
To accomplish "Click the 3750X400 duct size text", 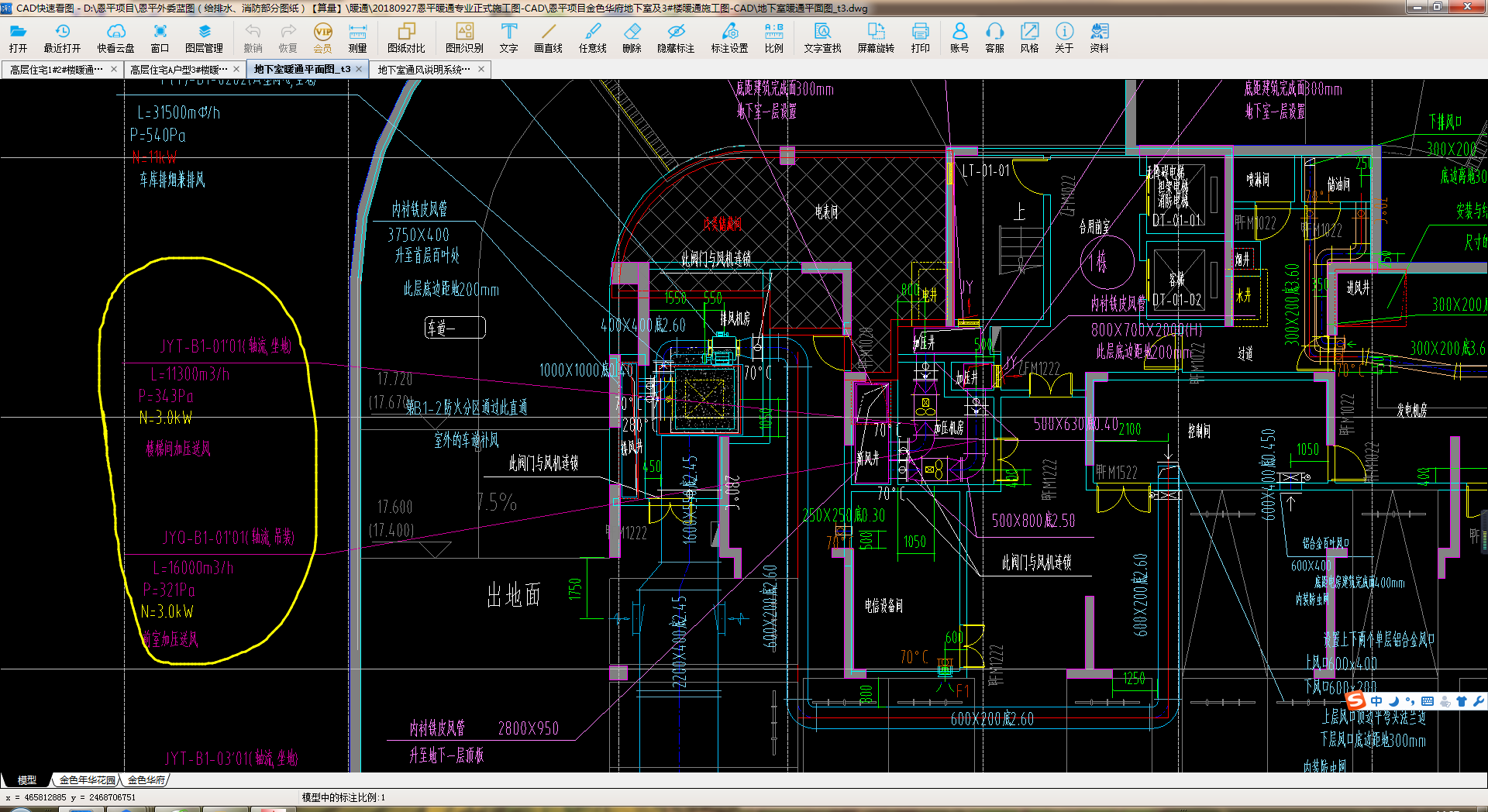I will click(x=418, y=235).
